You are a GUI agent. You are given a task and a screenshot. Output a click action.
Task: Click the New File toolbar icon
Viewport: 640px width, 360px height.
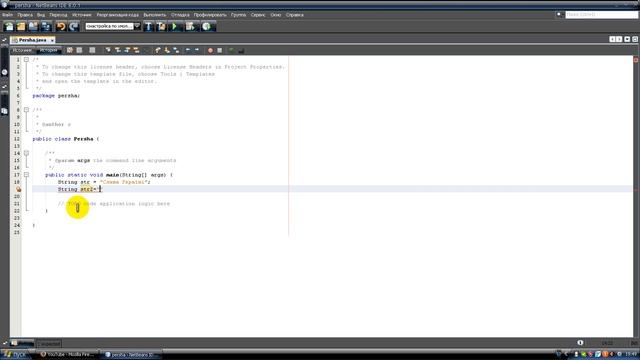pyautogui.click(x=9, y=27)
